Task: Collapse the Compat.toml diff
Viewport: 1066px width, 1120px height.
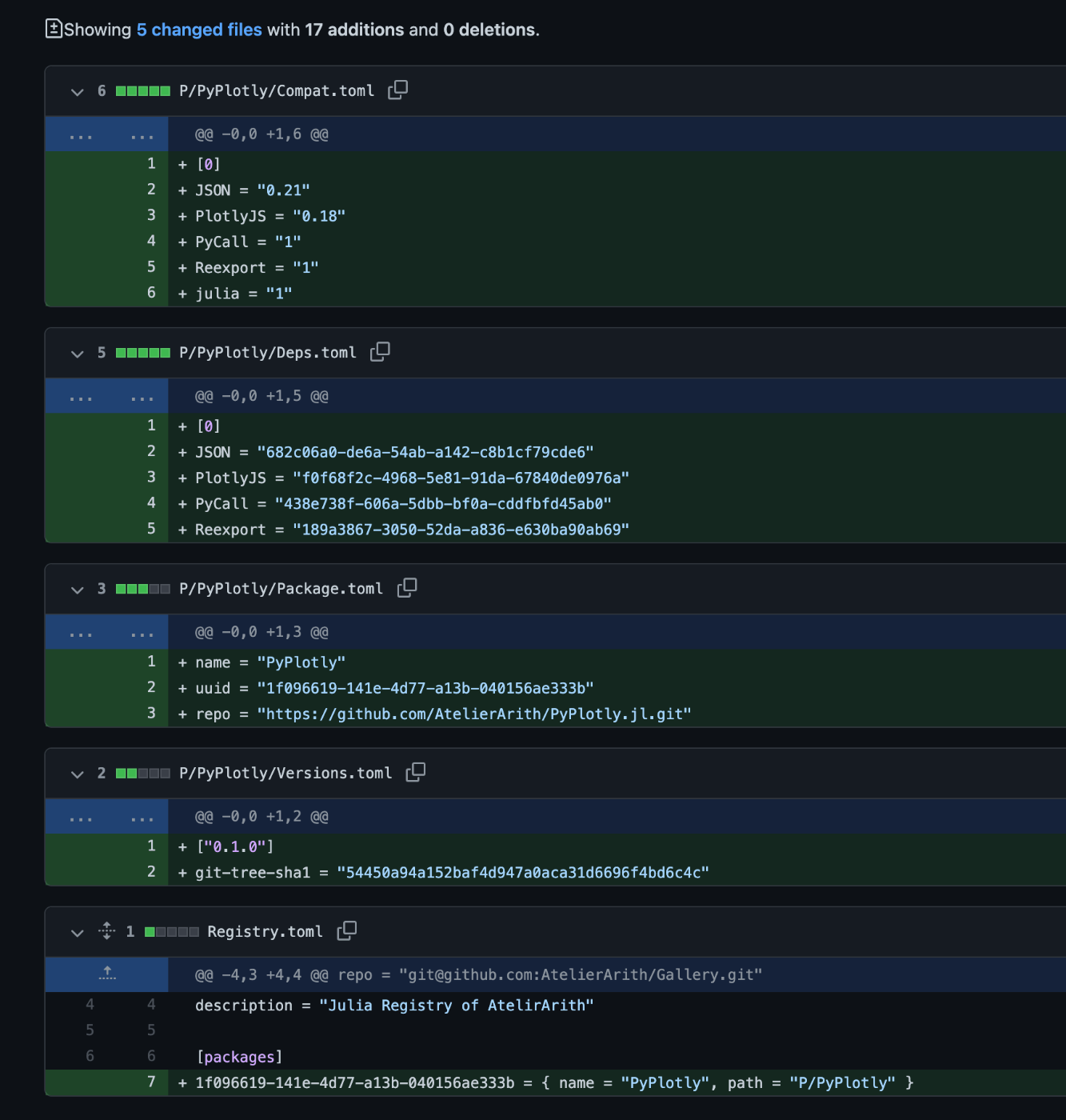Action: (78, 91)
